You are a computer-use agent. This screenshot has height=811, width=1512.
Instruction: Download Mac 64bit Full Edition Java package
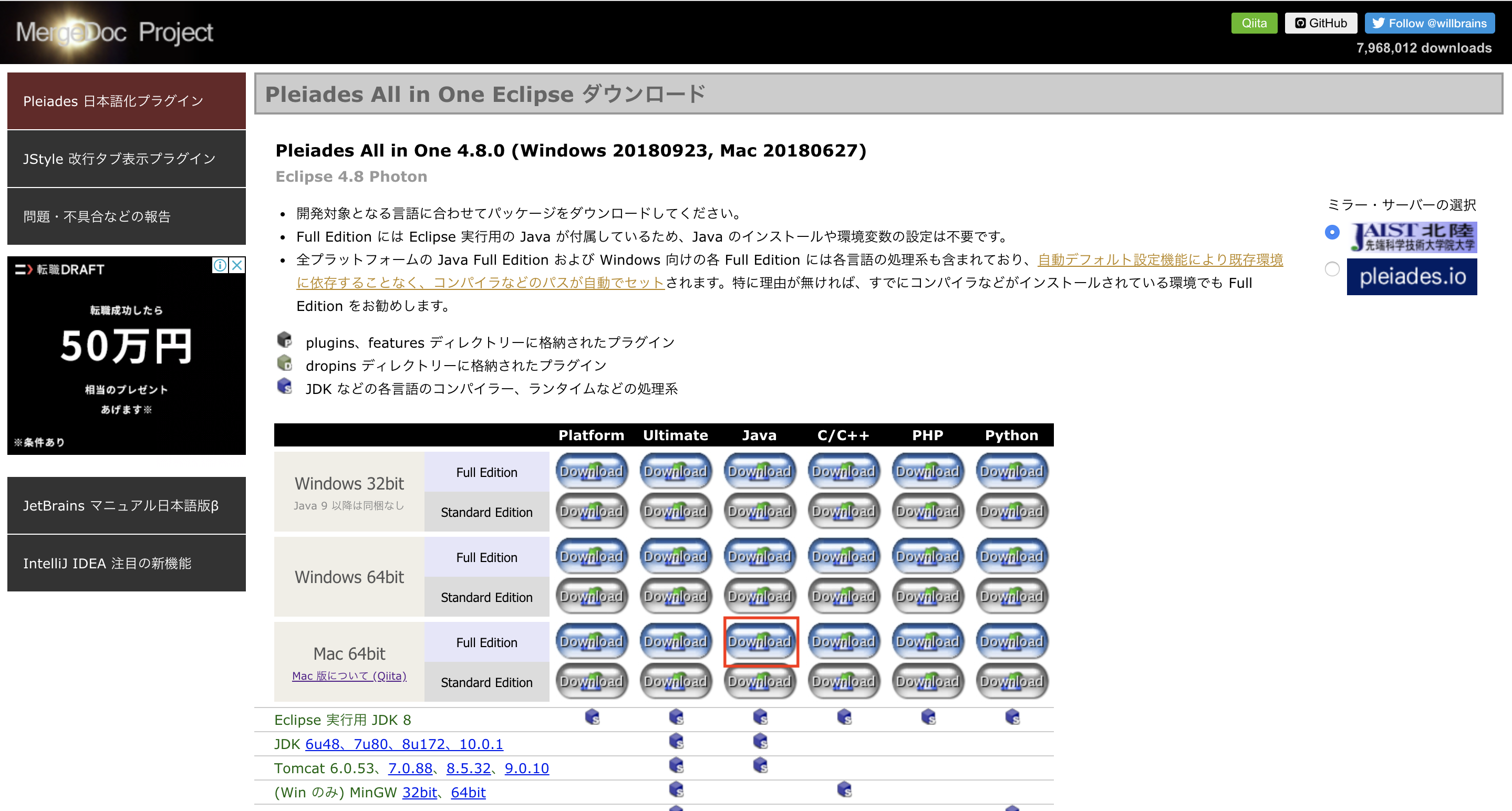760,641
